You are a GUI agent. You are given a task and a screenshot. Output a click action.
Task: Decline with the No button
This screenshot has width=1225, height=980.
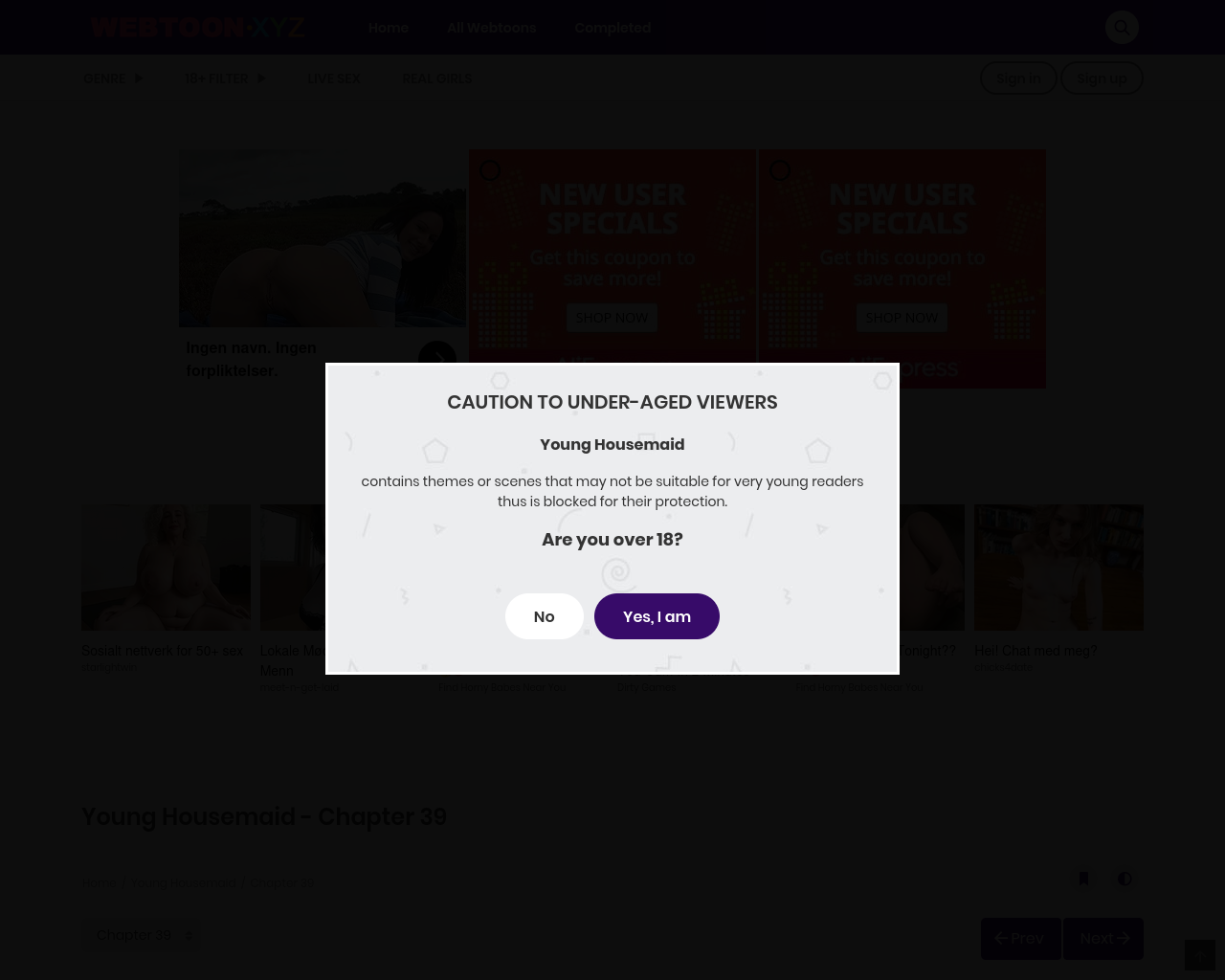tap(544, 616)
